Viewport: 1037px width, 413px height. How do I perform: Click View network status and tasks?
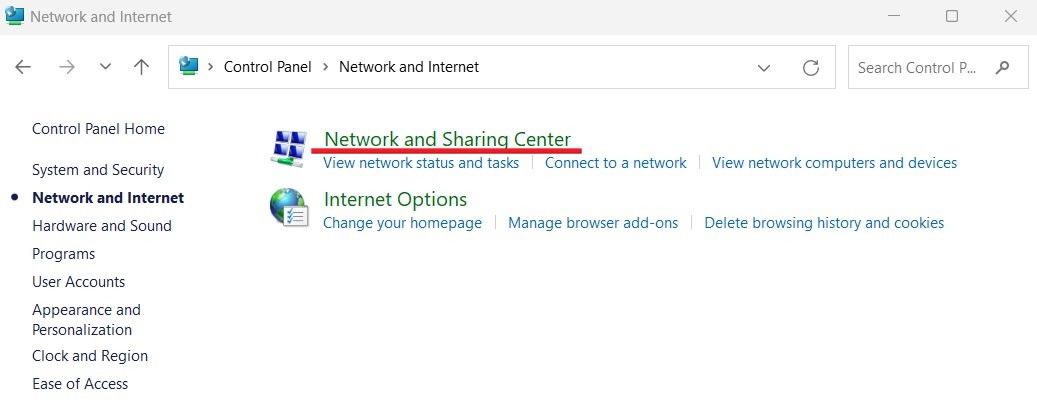tap(421, 163)
